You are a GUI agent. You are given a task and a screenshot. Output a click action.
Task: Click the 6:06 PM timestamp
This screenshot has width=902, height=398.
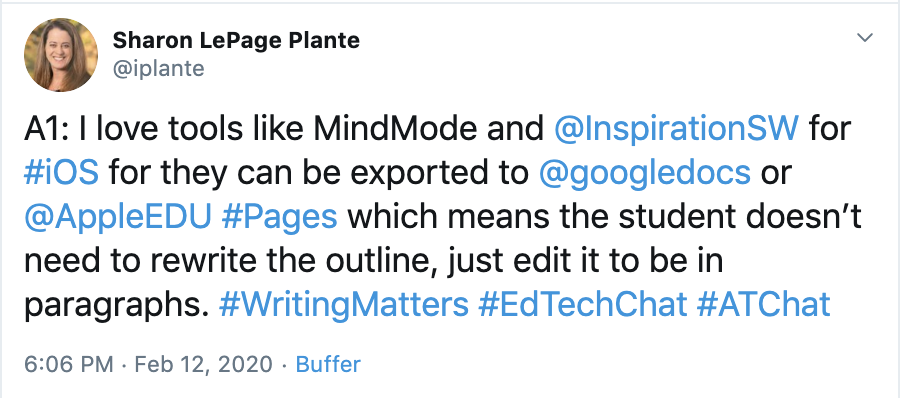[69, 365]
